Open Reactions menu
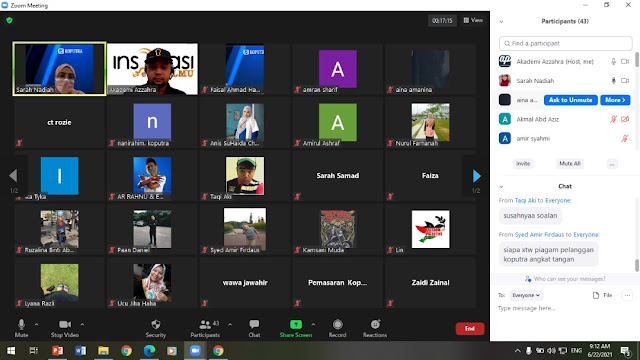The height and width of the screenshot is (360, 640). click(x=375, y=328)
